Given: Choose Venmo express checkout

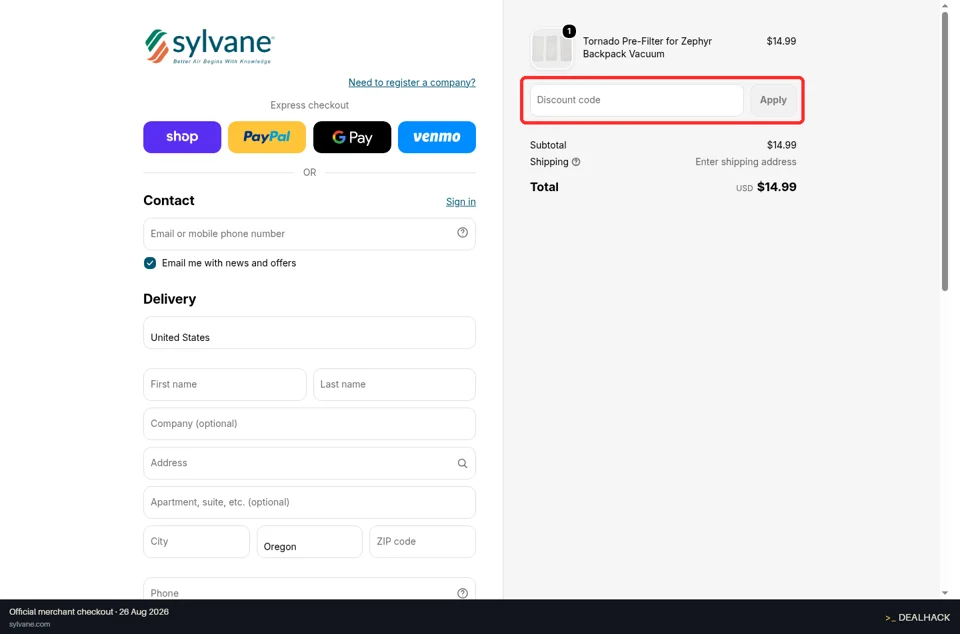Looking at the screenshot, I should [x=437, y=137].
